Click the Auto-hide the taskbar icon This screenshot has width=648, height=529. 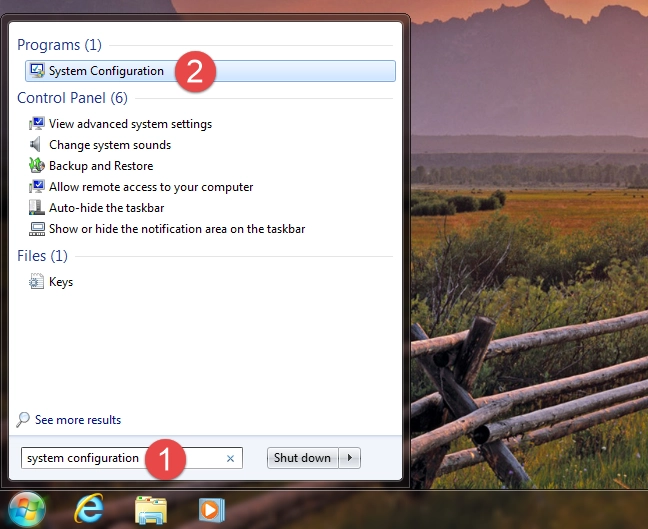[37, 207]
